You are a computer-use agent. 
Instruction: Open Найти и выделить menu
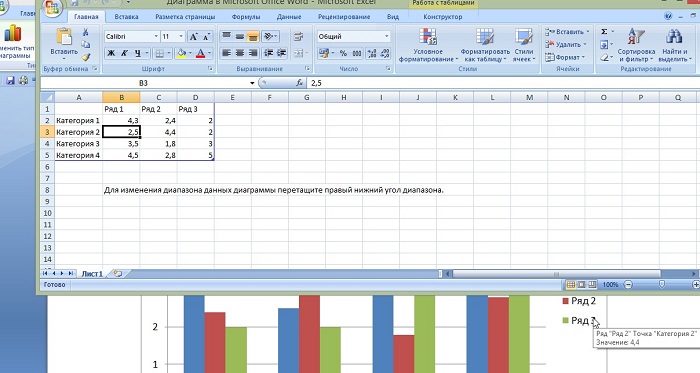pyautogui.click(x=674, y=45)
